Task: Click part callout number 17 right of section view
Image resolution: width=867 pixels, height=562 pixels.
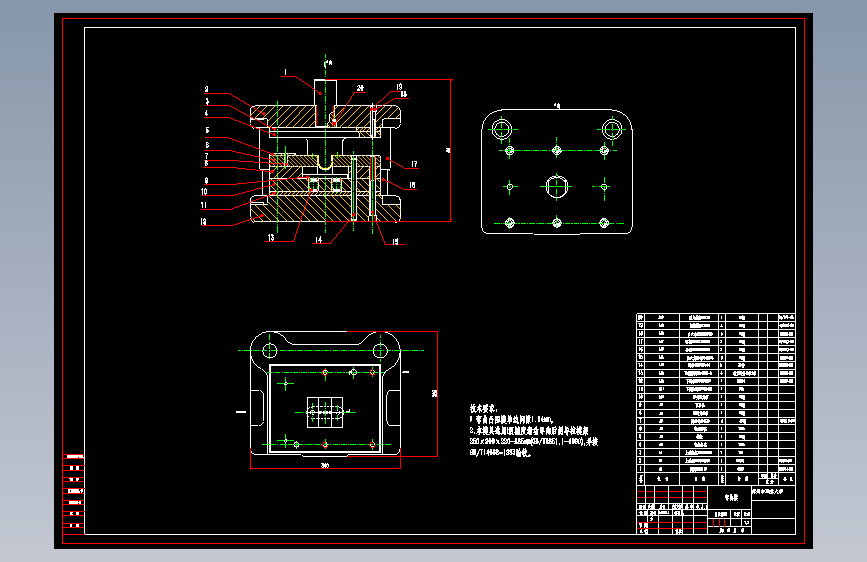Action: [x=414, y=164]
